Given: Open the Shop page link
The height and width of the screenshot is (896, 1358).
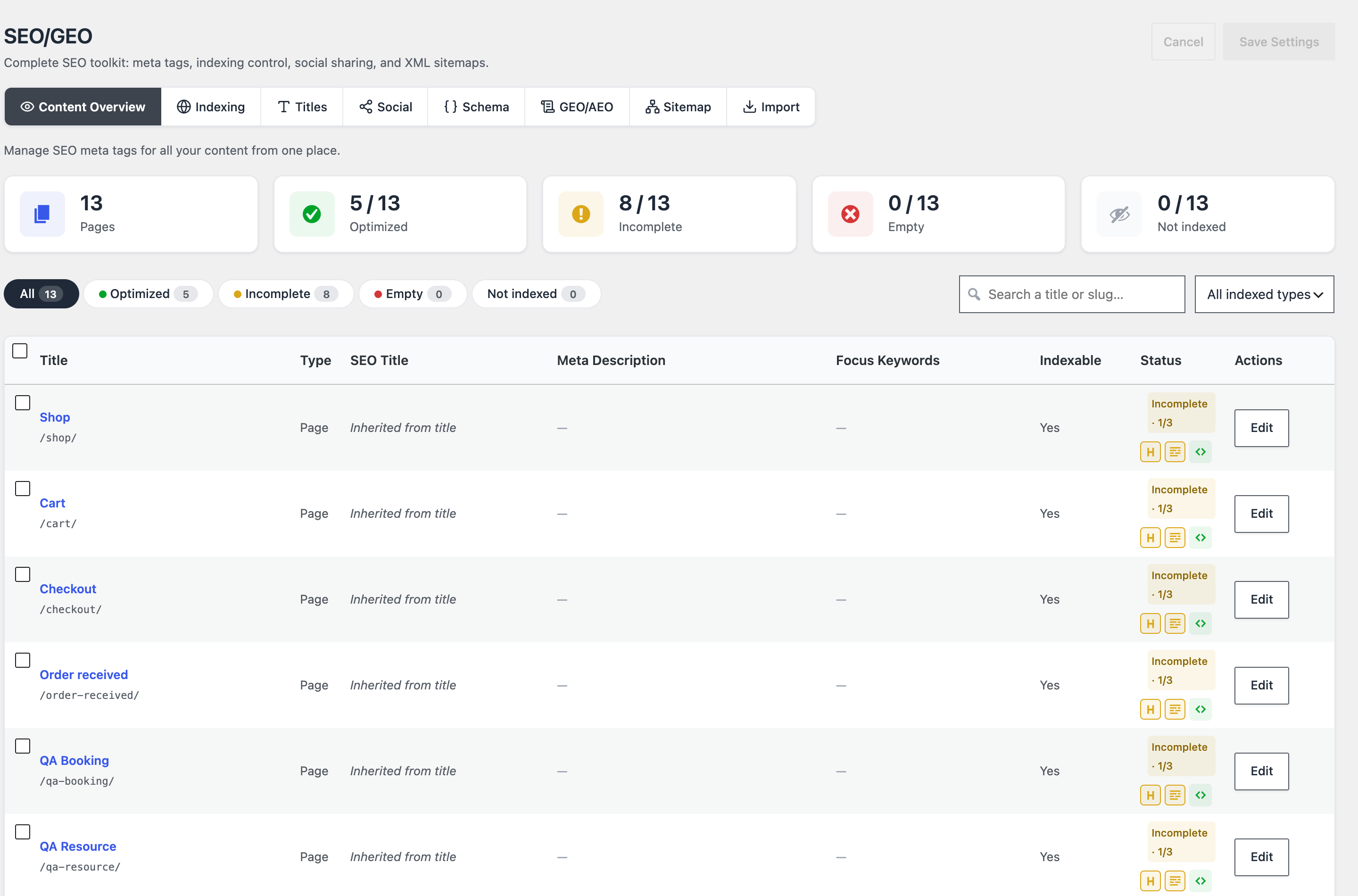Looking at the screenshot, I should (x=55, y=417).
